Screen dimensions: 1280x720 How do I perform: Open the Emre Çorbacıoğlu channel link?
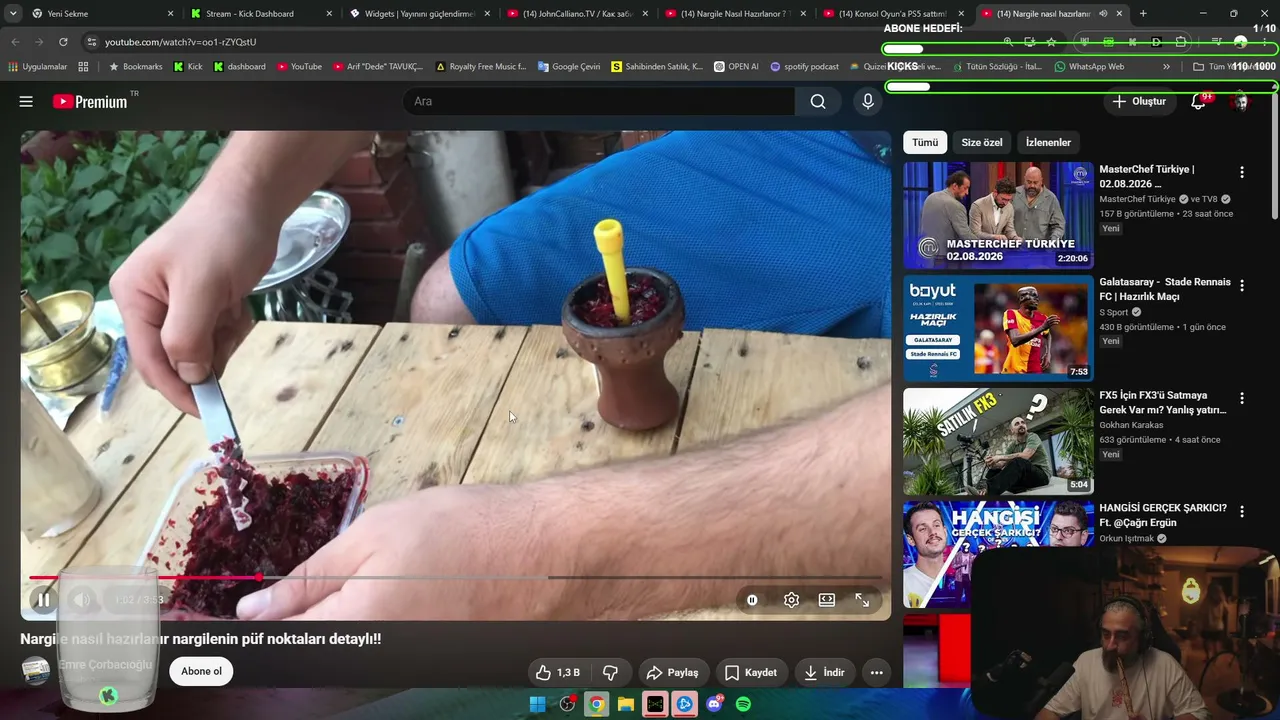click(105, 664)
